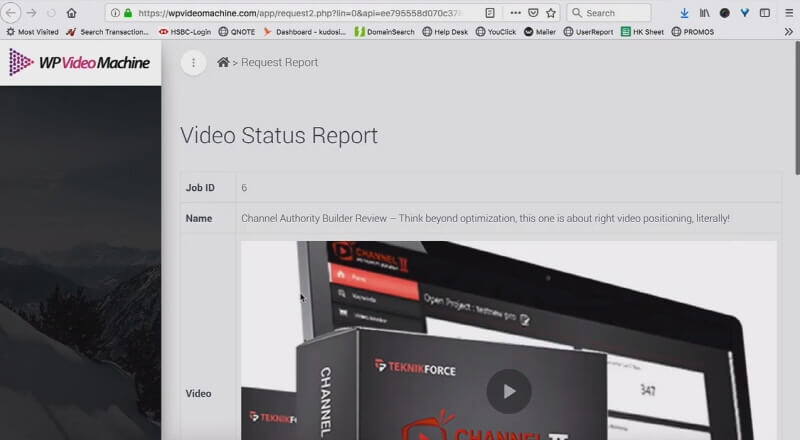Click the WP Video Machine logo
The image size is (800, 440).
pyautogui.click(x=80, y=62)
